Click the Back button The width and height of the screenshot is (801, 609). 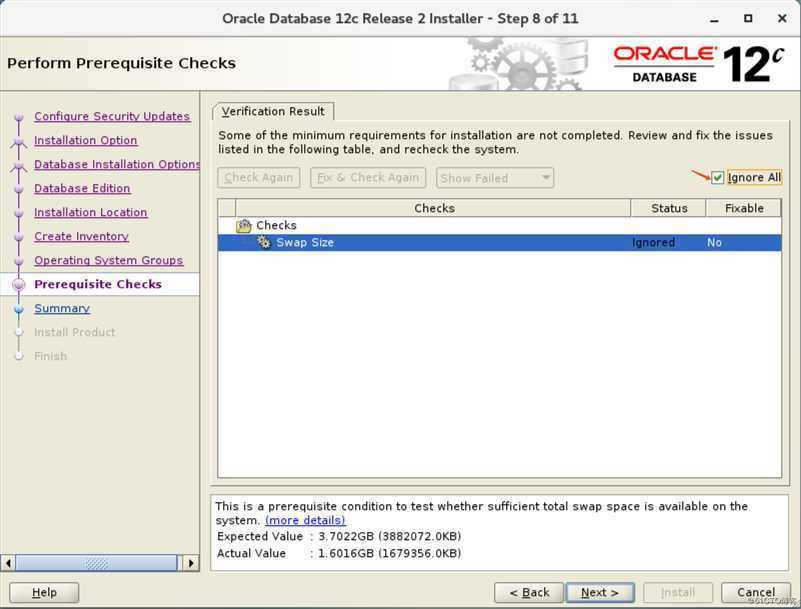pyautogui.click(x=529, y=593)
